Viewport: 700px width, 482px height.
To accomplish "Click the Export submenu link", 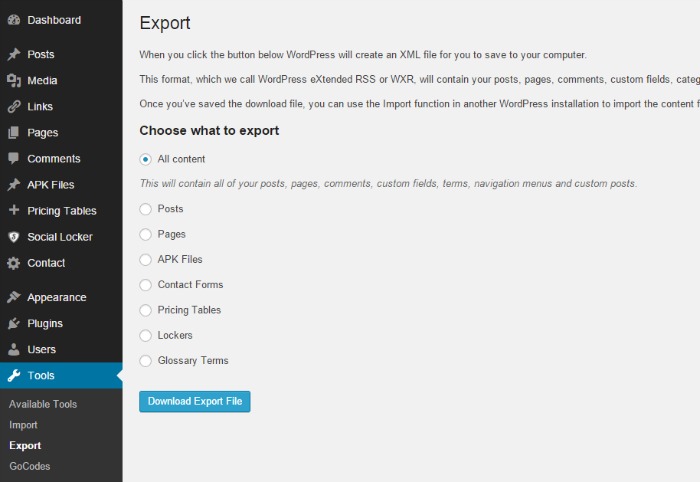I will coord(25,445).
